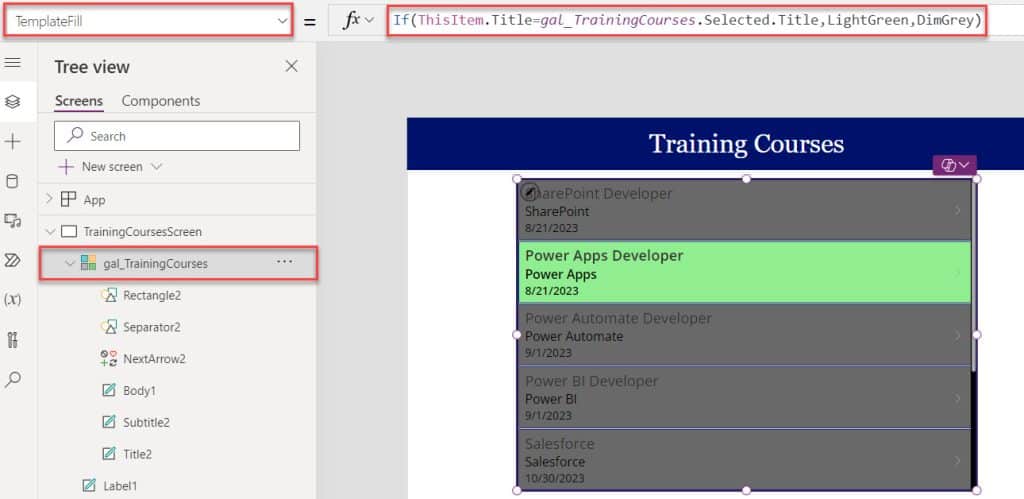Open the Power Automate flows icon
This screenshot has height=499, width=1024.
(12, 261)
